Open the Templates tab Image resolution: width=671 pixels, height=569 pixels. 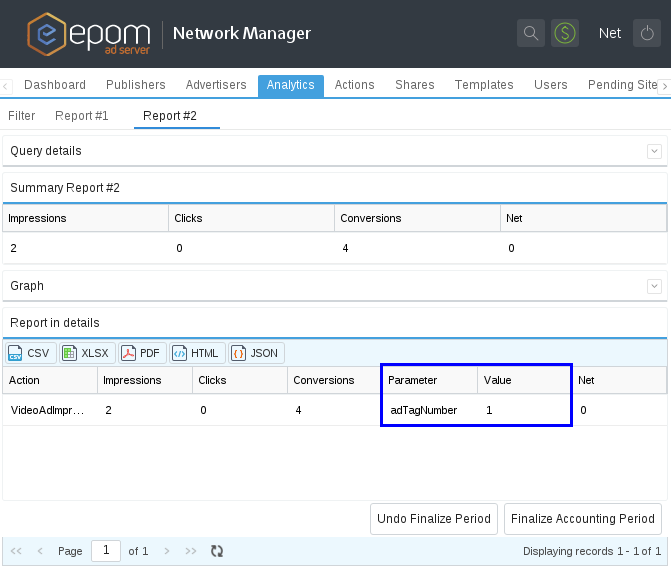coord(484,85)
